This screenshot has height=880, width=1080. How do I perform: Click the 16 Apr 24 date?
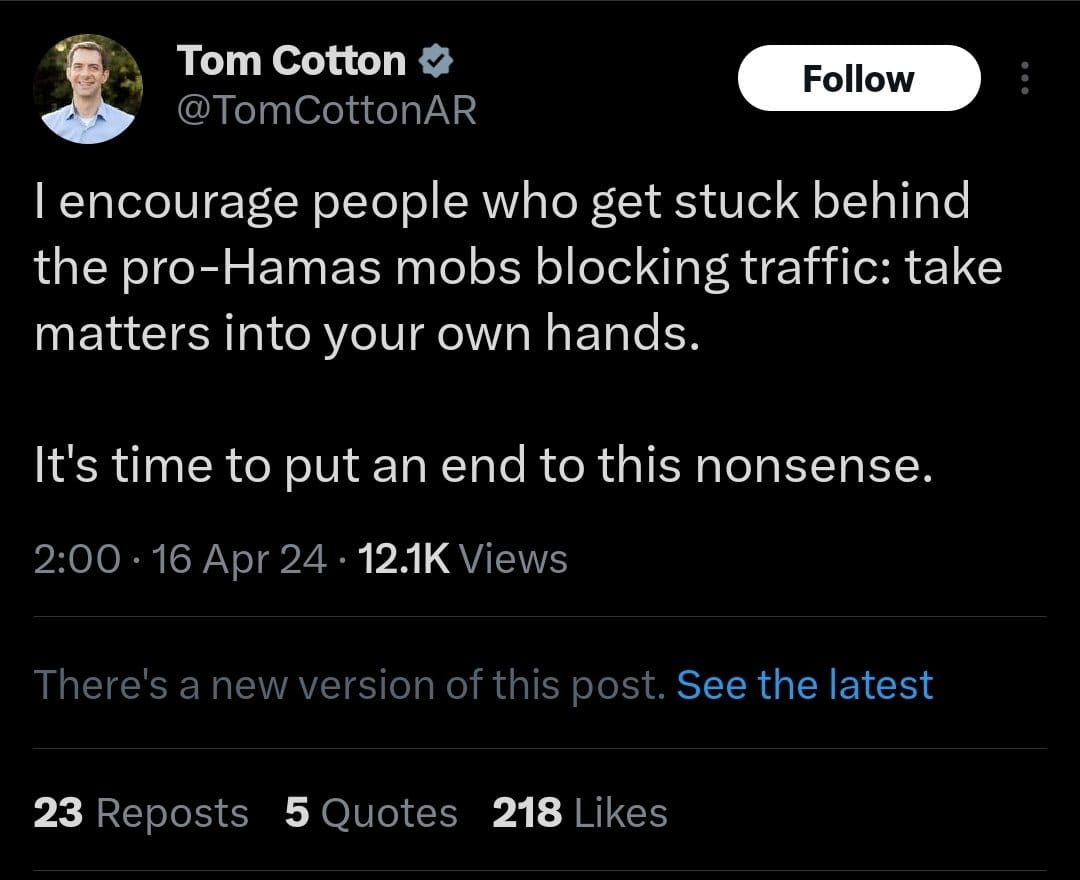(240, 559)
